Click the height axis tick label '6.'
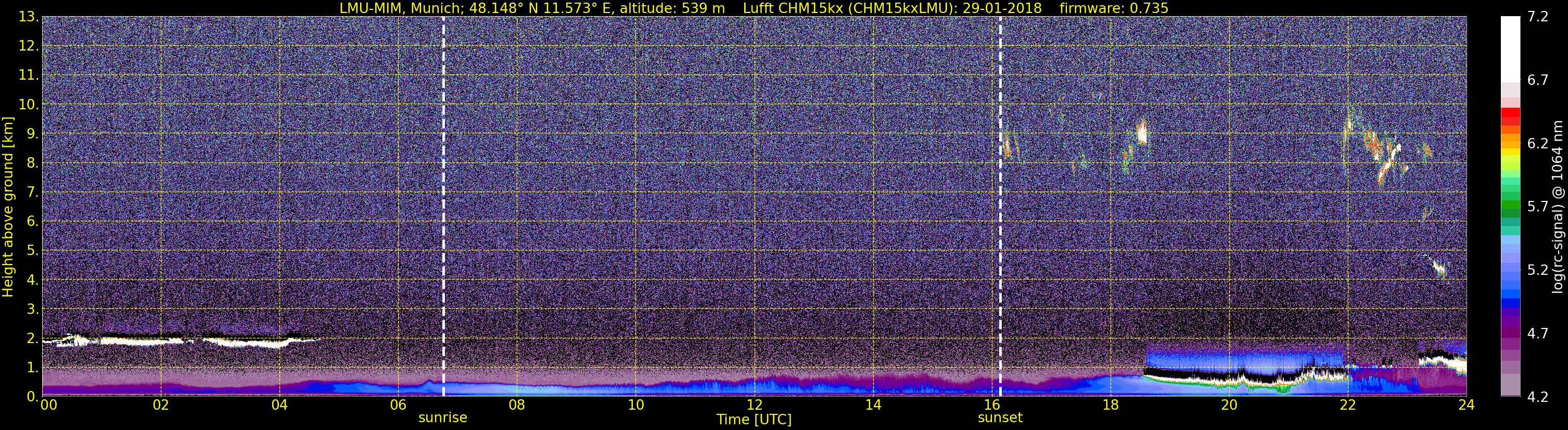Image resolution: width=1568 pixels, height=430 pixels. pyautogui.click(x=33, y=222)
